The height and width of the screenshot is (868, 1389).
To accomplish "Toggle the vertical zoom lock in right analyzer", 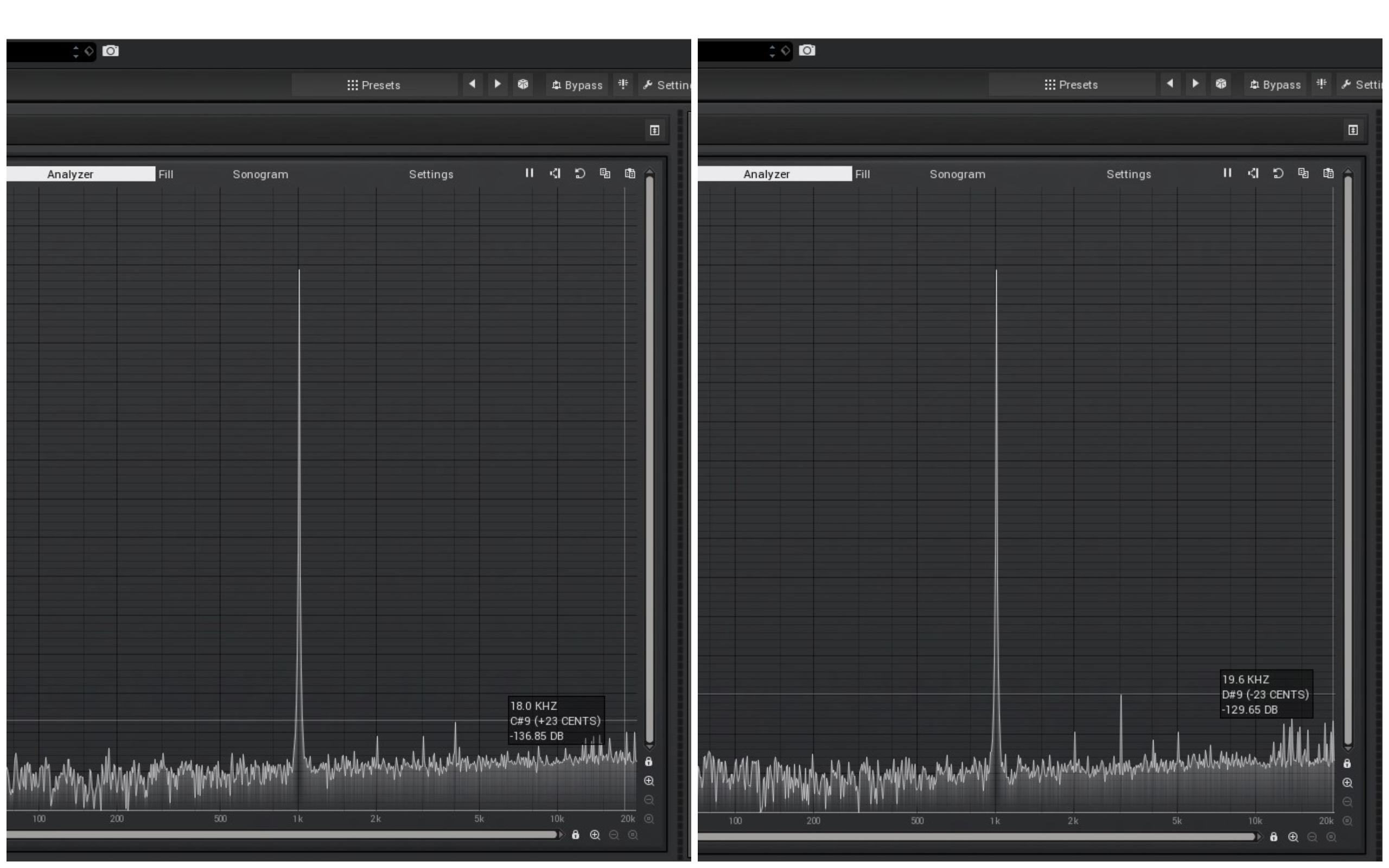I will (1347, 763).
